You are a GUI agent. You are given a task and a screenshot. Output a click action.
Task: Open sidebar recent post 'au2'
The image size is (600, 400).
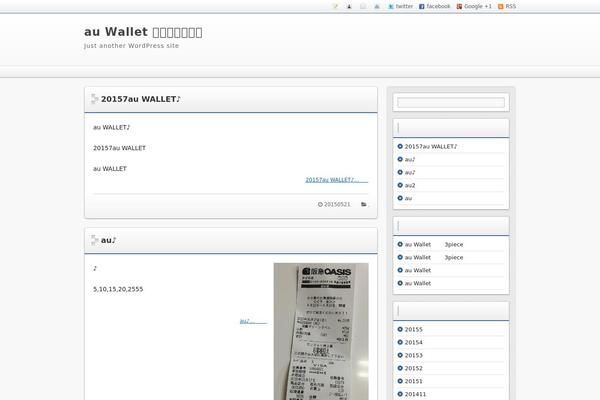click(410, 185)
